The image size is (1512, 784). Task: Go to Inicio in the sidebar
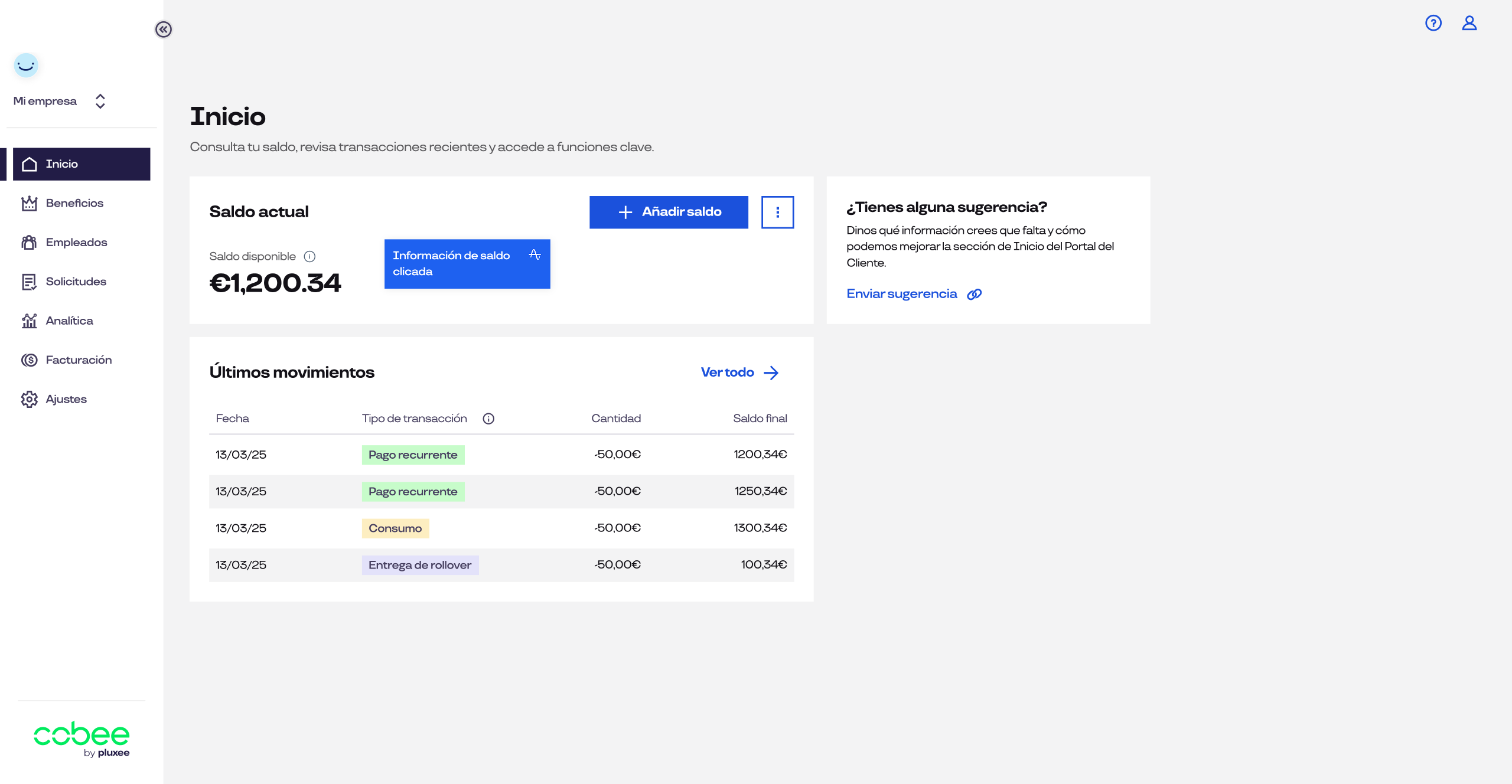pyautogui.click(x=82, y=164)
